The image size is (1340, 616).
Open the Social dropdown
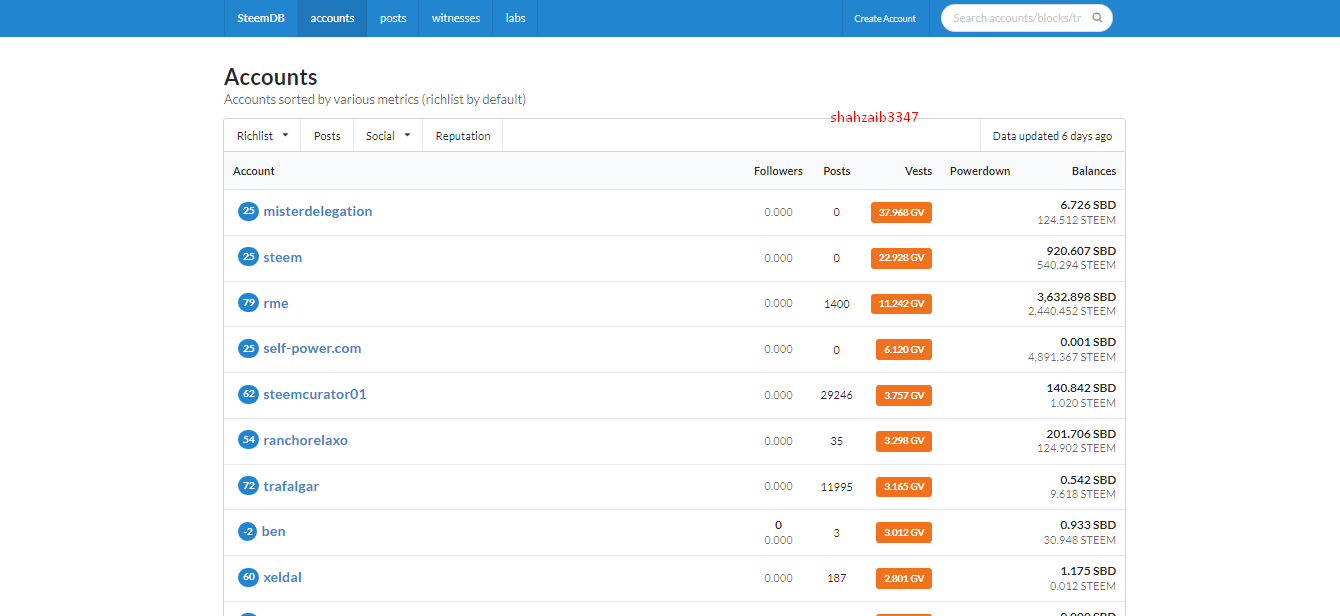click(x=388, y=136)
